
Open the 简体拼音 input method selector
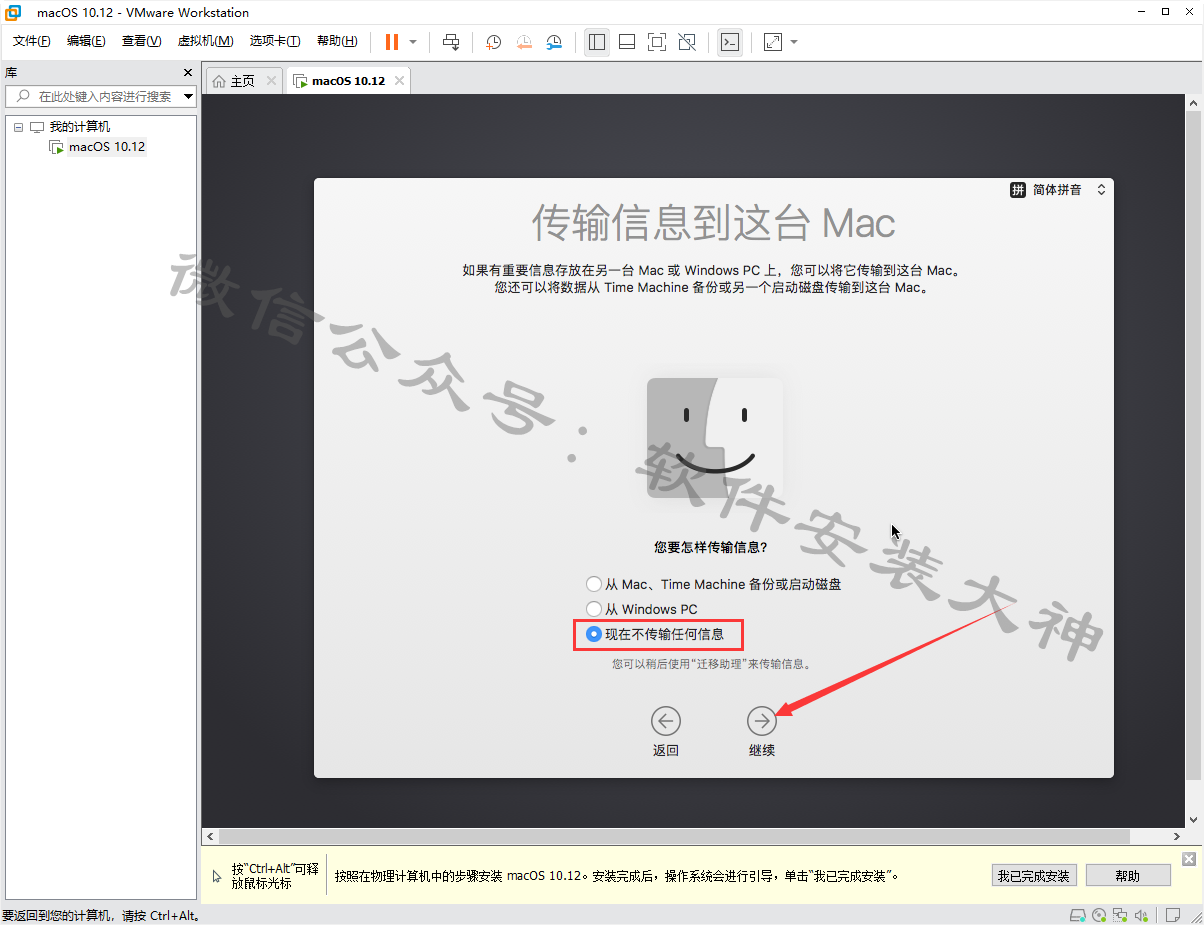(x=1058, y=190)
